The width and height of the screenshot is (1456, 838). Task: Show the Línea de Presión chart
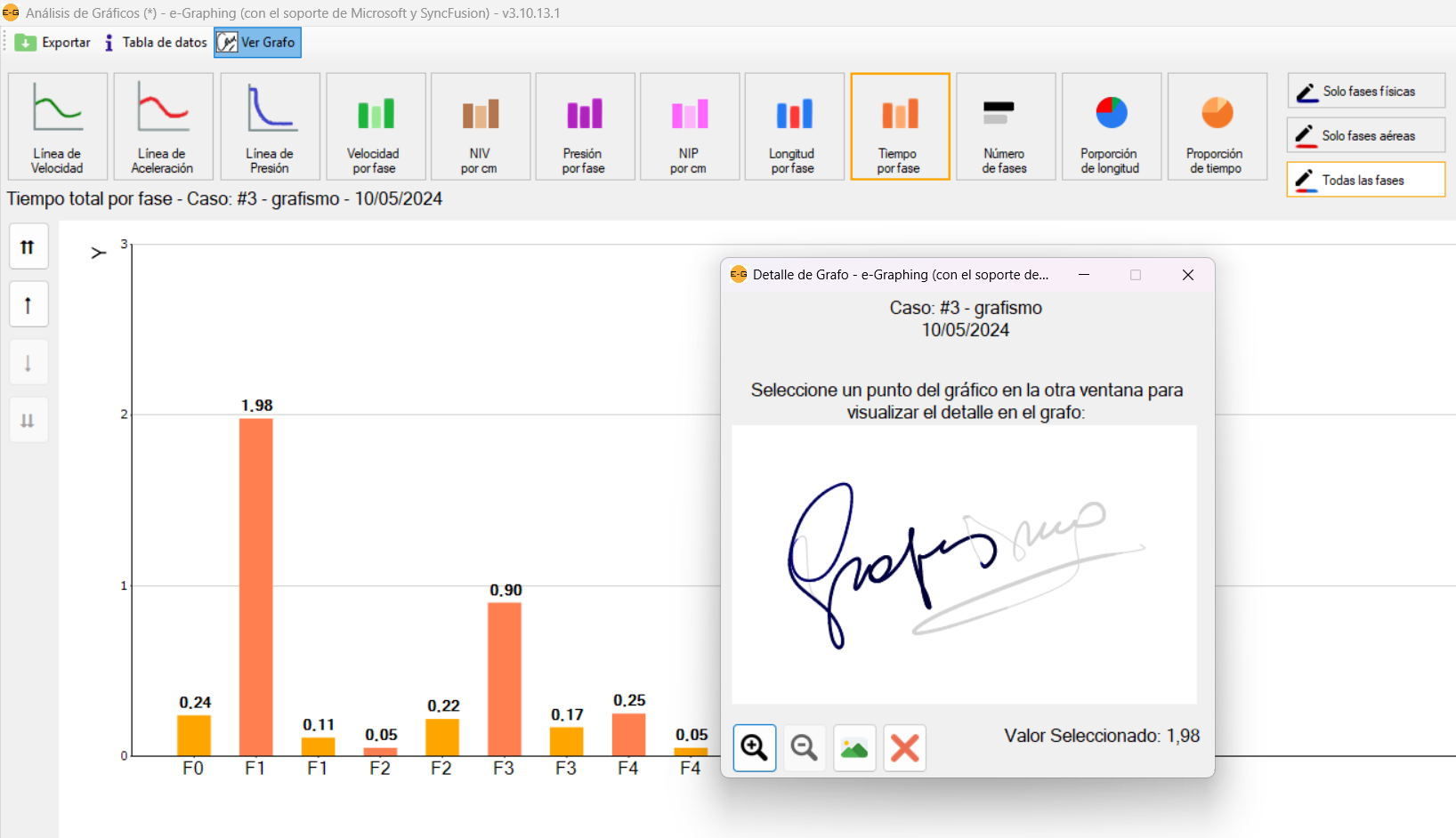click(270, 126)
